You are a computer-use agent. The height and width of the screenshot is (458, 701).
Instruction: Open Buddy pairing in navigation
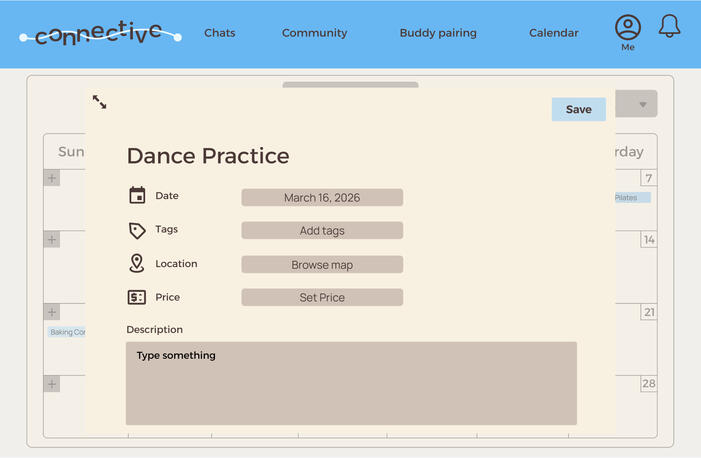pyautogui.click(x=438, y=33)
